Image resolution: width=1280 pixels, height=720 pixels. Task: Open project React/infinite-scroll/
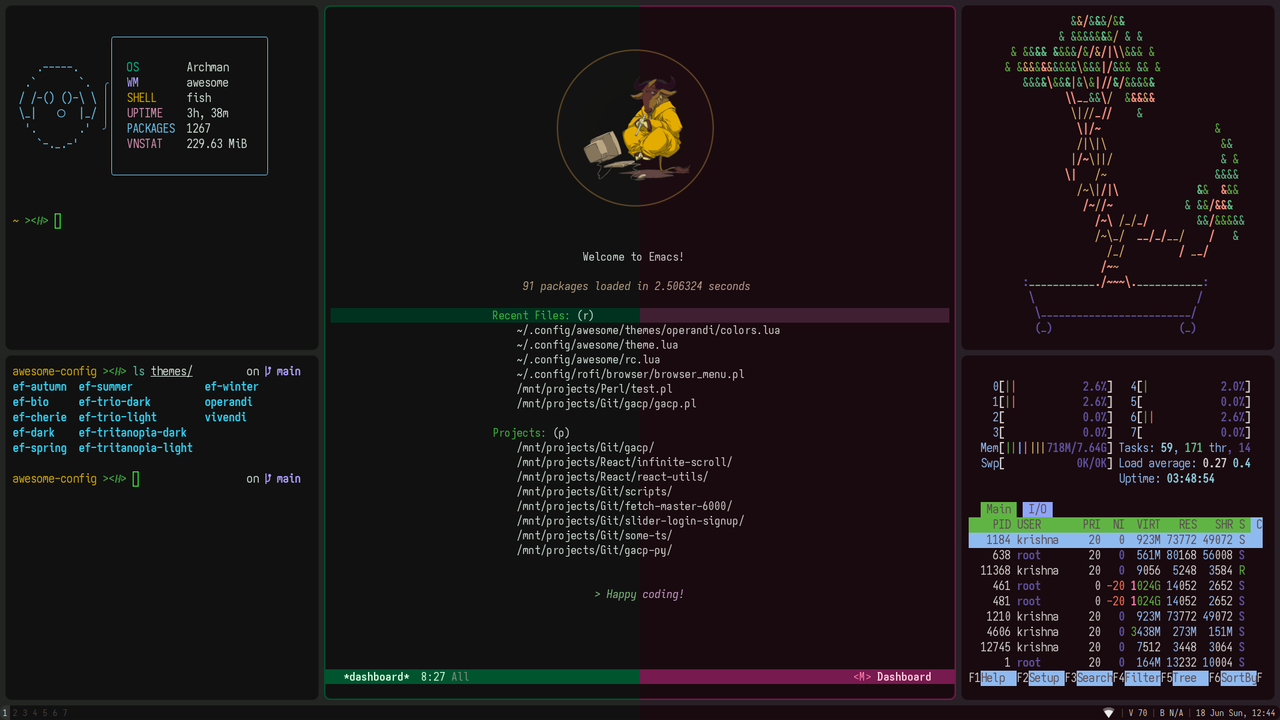pyautogui.click(x=624, y=462)
